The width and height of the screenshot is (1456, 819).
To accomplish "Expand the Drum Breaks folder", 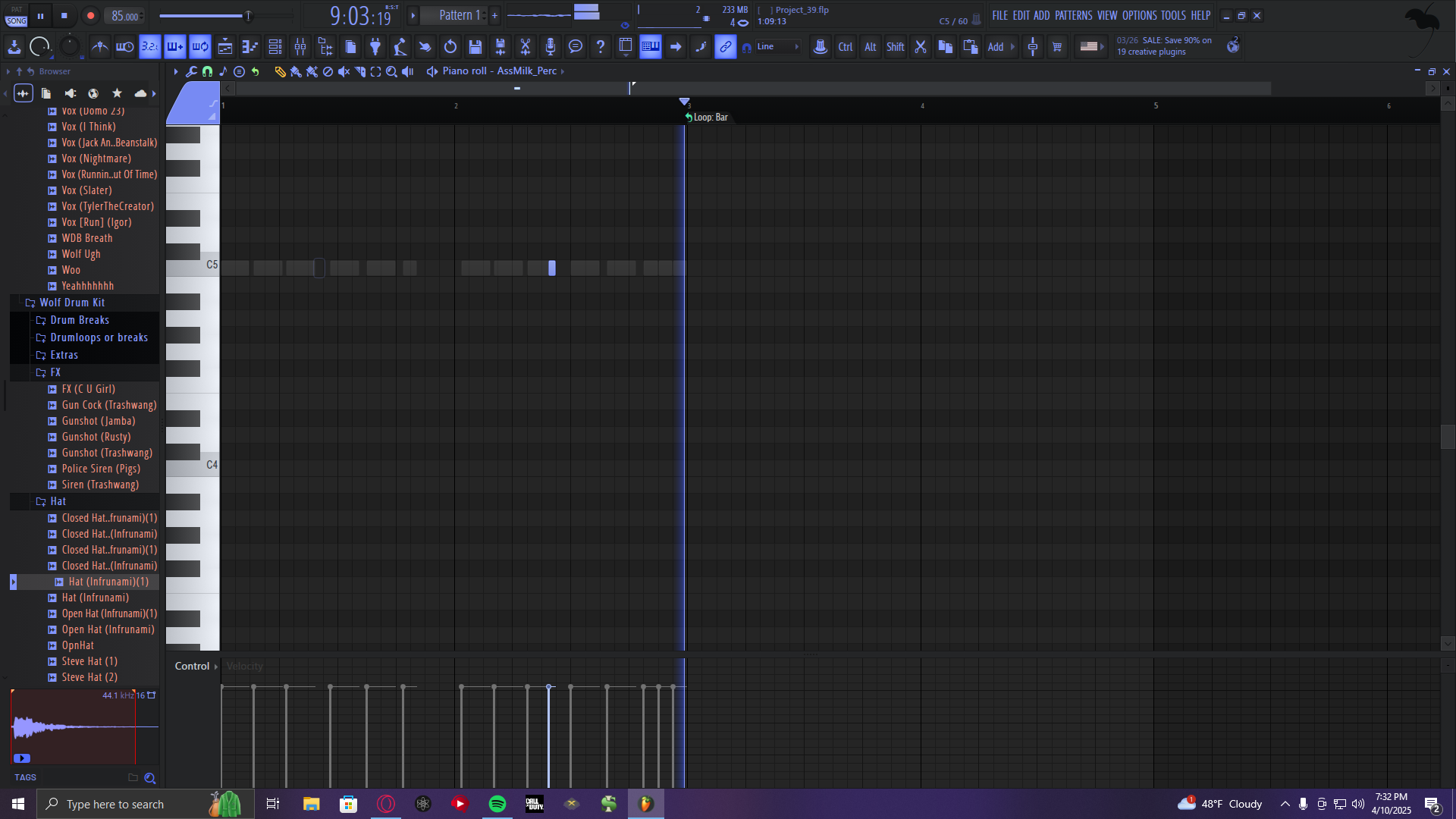I will click(80, 320).
